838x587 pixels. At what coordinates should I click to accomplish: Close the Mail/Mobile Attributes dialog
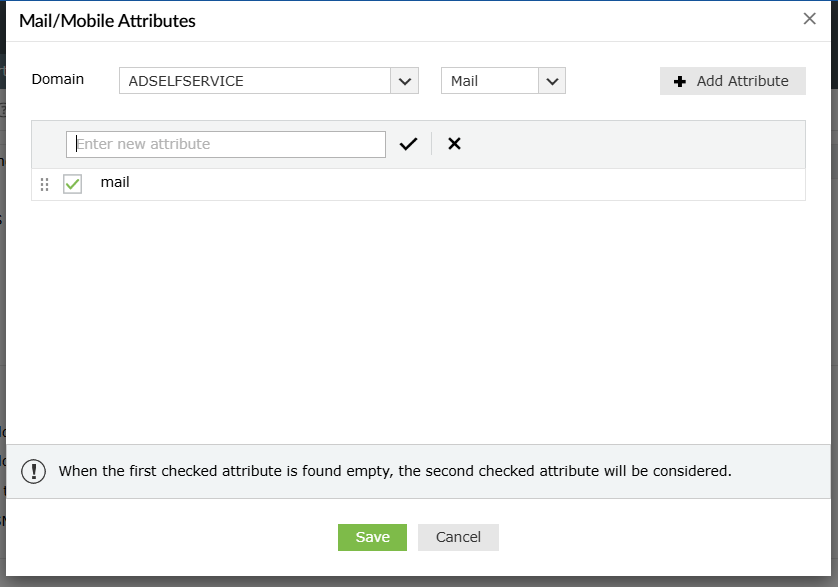[810, 19]
